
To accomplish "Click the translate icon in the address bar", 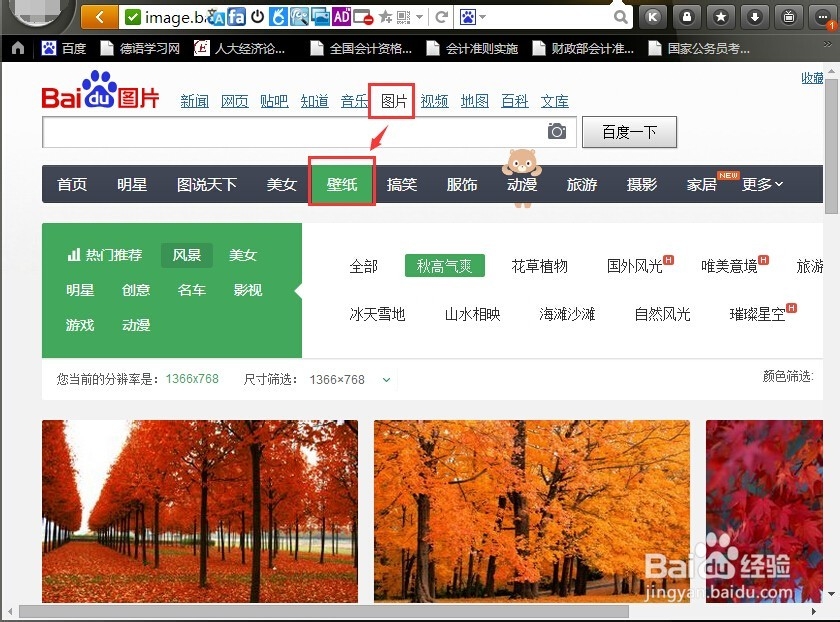I will pyautogui.click(x=213, y=17).
